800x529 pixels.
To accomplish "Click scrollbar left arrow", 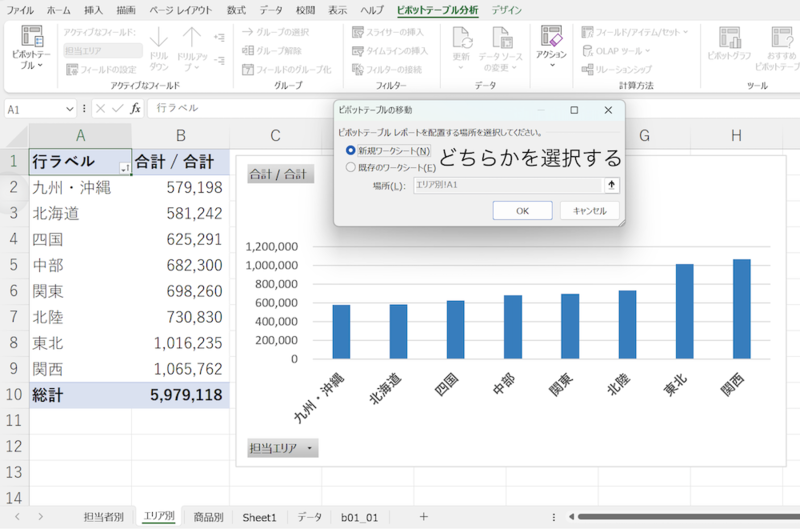I will 571,517.
